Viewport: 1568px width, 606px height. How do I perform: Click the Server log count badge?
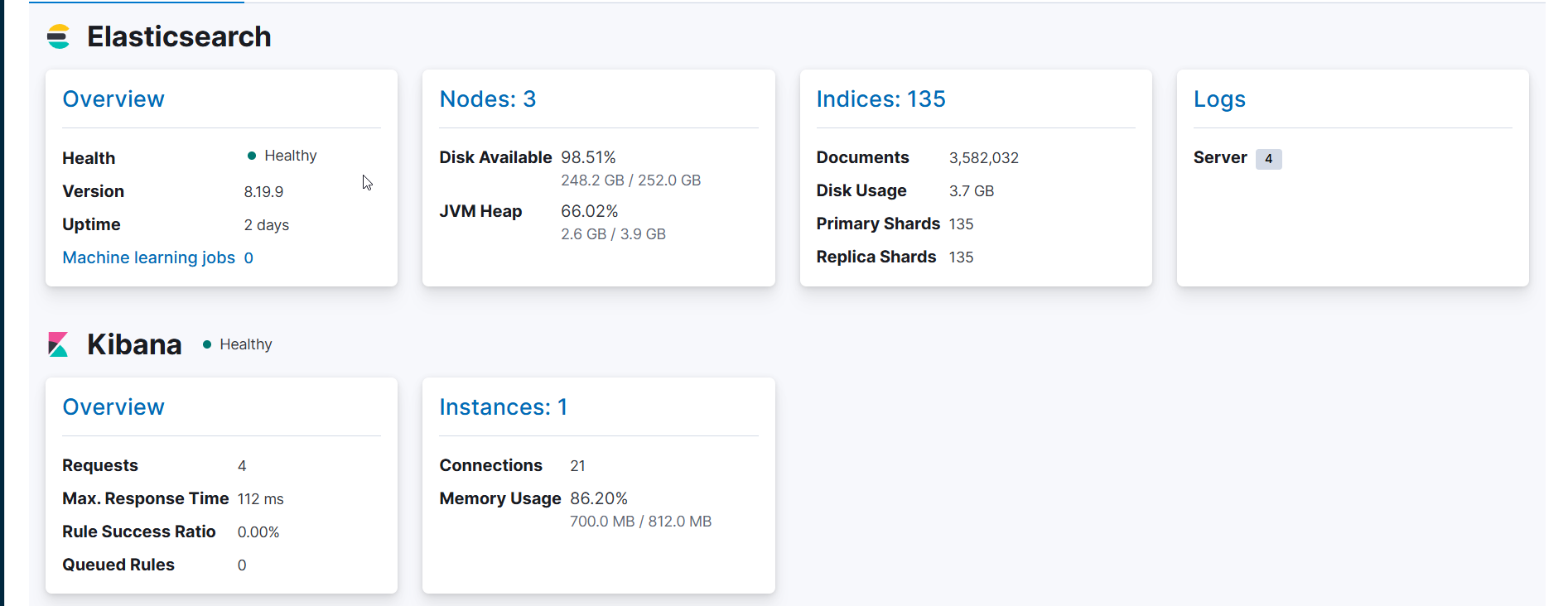(1267, 159)
